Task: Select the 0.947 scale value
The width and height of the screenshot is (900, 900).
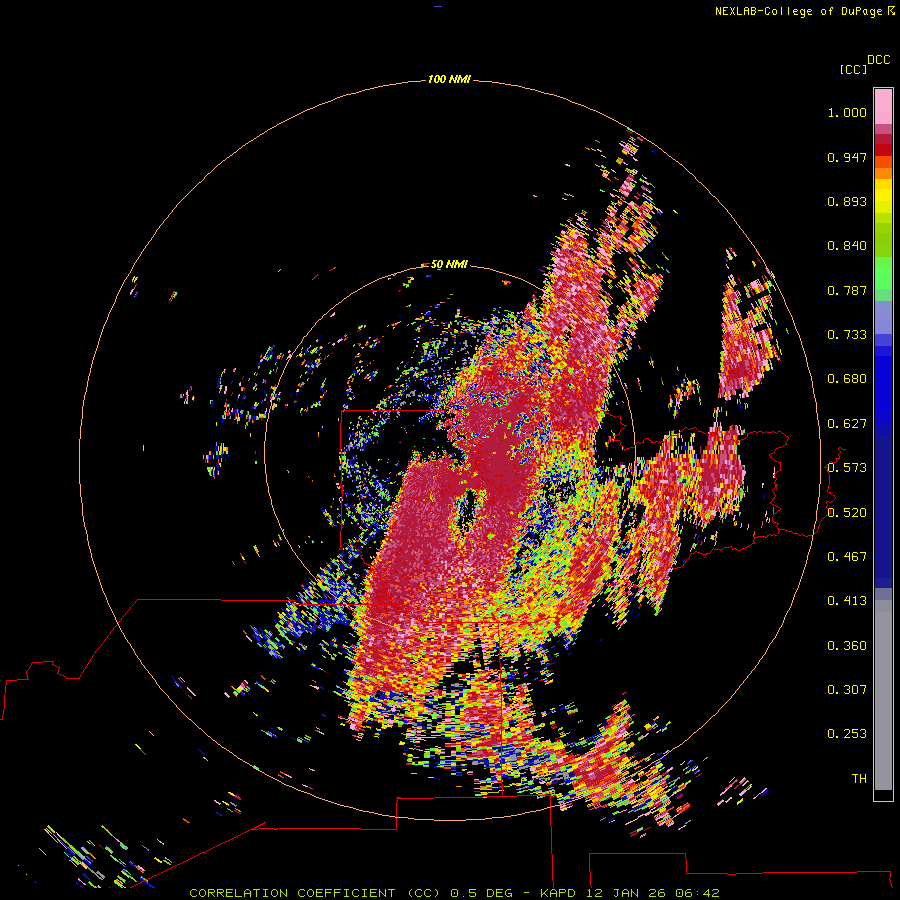Action: [847, 157]
